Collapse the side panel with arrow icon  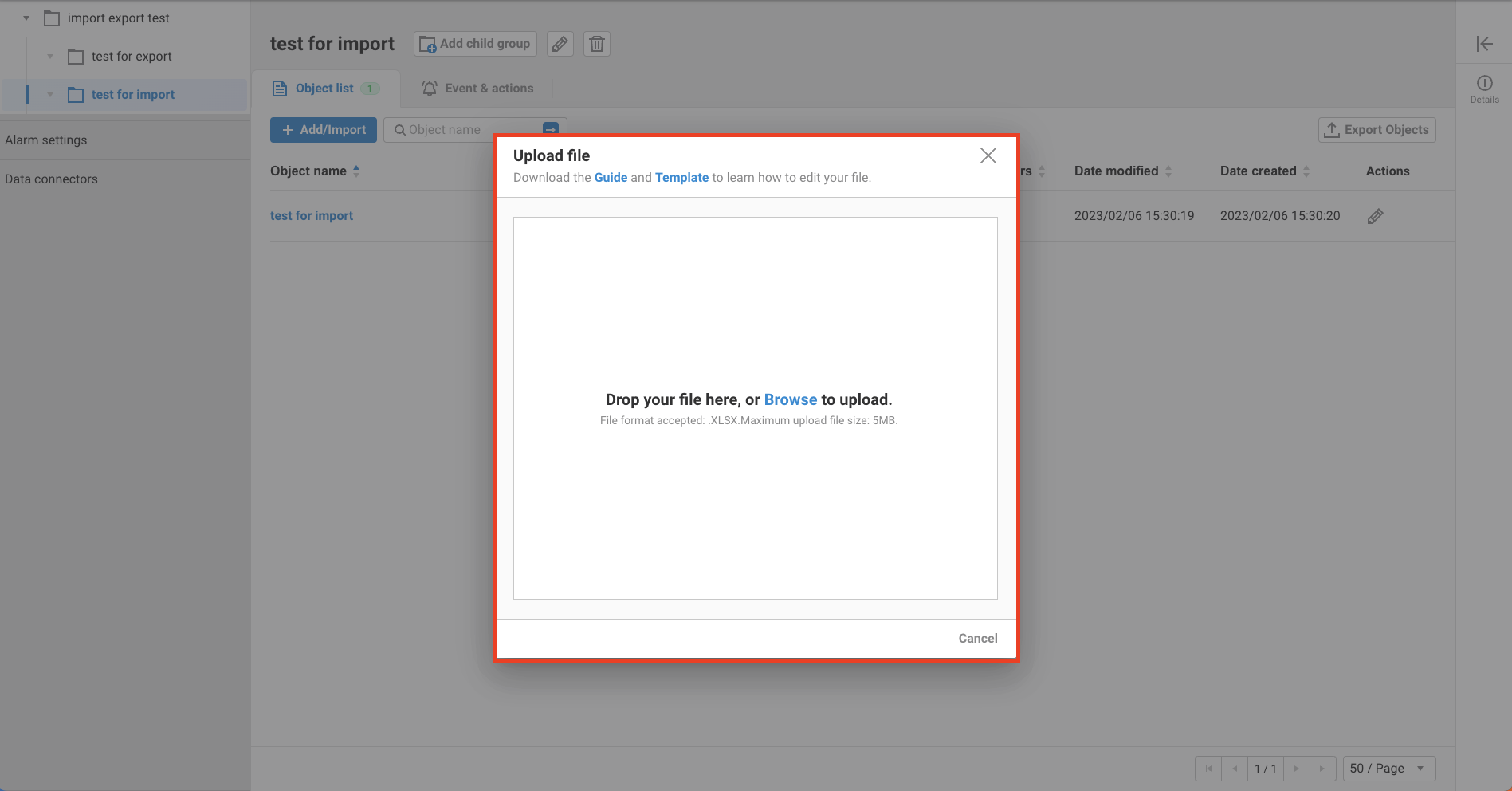(1483, 44)
